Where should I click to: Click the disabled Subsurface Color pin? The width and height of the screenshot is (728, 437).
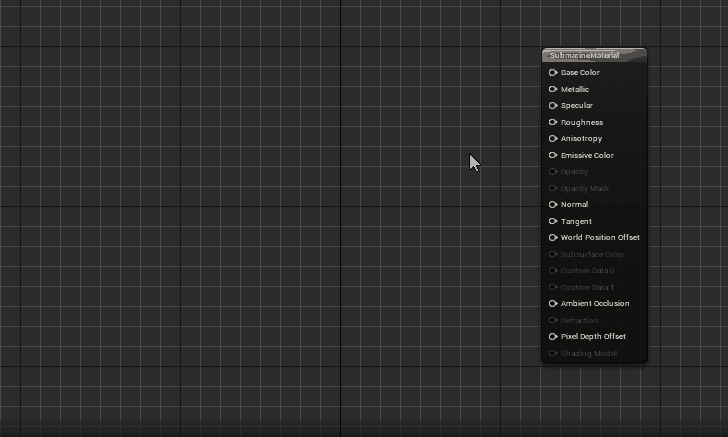(x=553, y=254)
